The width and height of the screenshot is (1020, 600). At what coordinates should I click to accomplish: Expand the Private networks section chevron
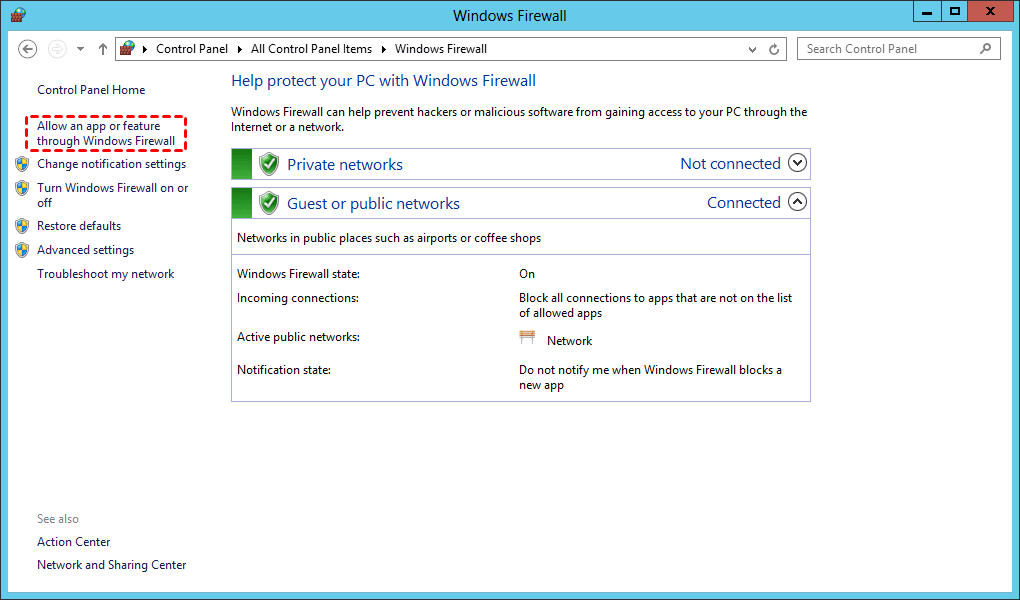click(798, 163)
